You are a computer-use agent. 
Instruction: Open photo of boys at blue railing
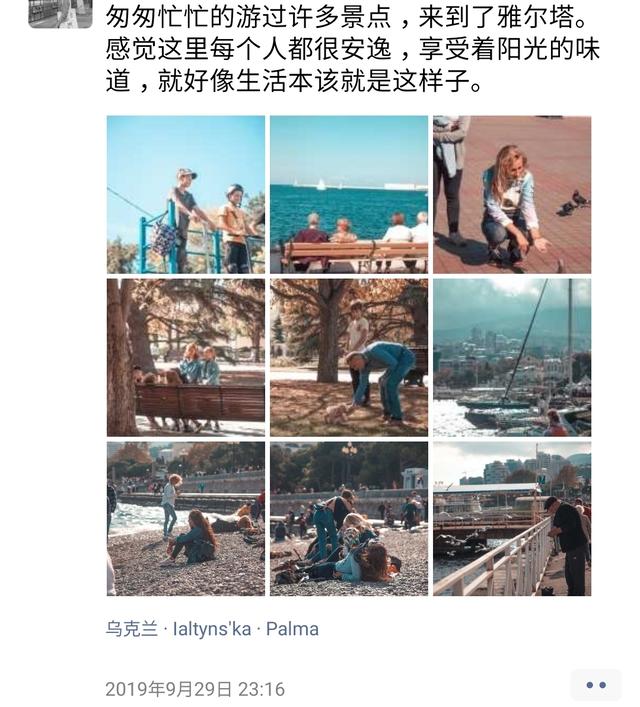coord(186,194)
